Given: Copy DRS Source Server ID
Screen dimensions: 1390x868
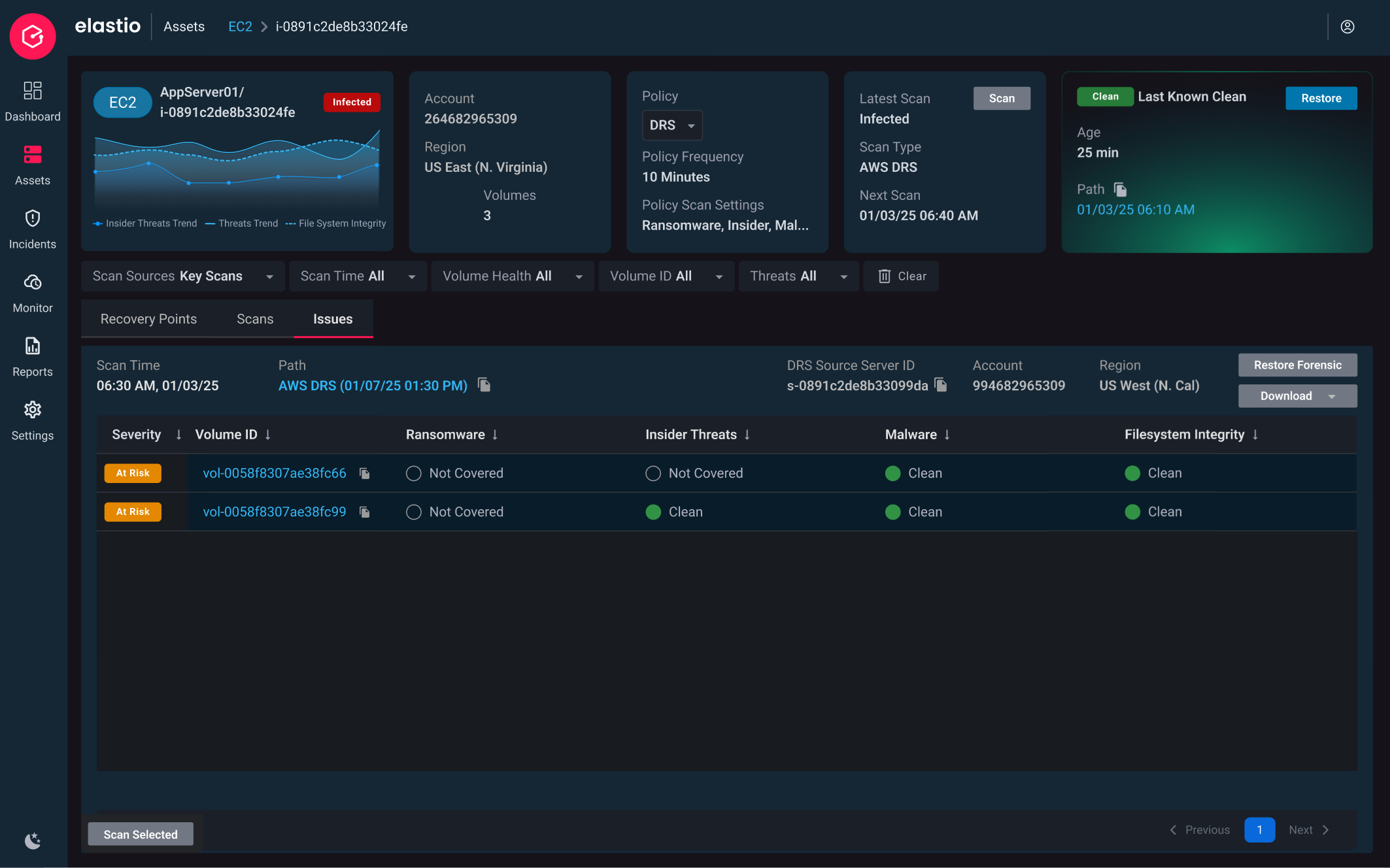Looking at the screenshot, I should [941, 385].
